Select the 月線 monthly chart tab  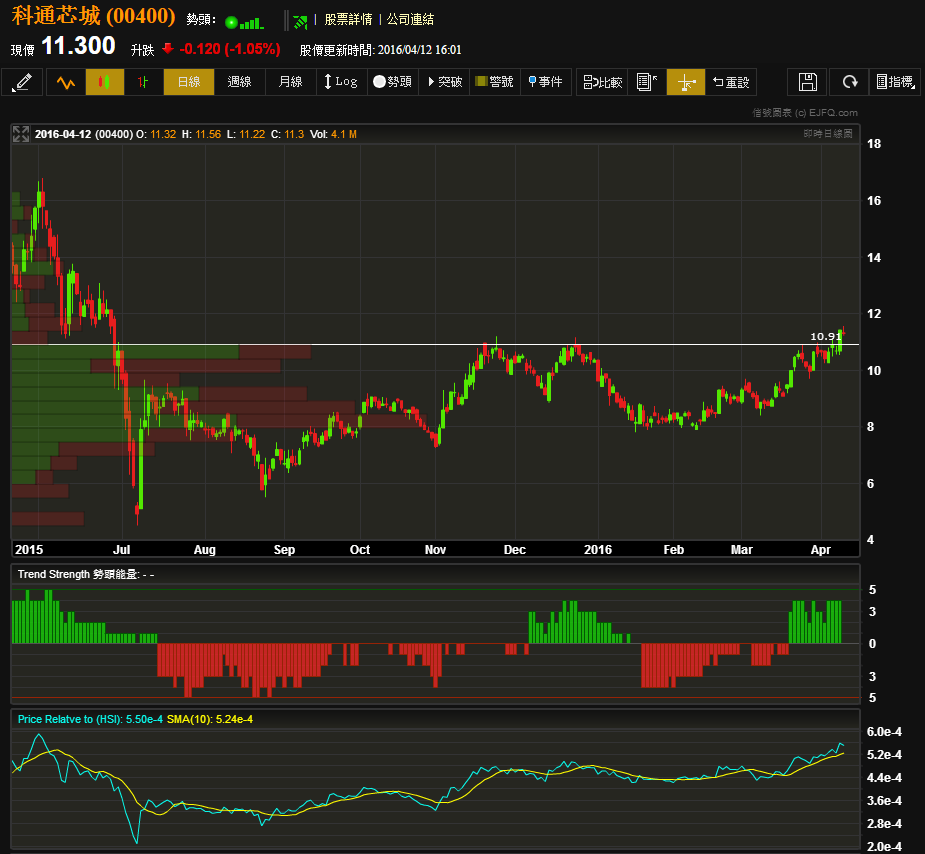click(290, 82)
